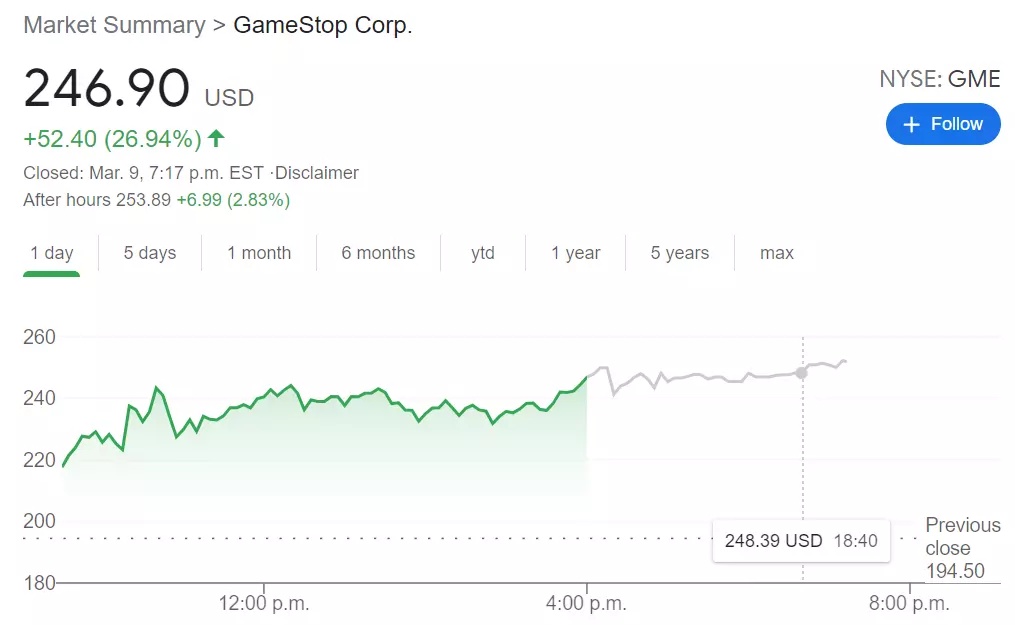The height and width of the screenshot is (625, 1015).
Task: Click the GameStop Corp. title
Action: [322, 25]
